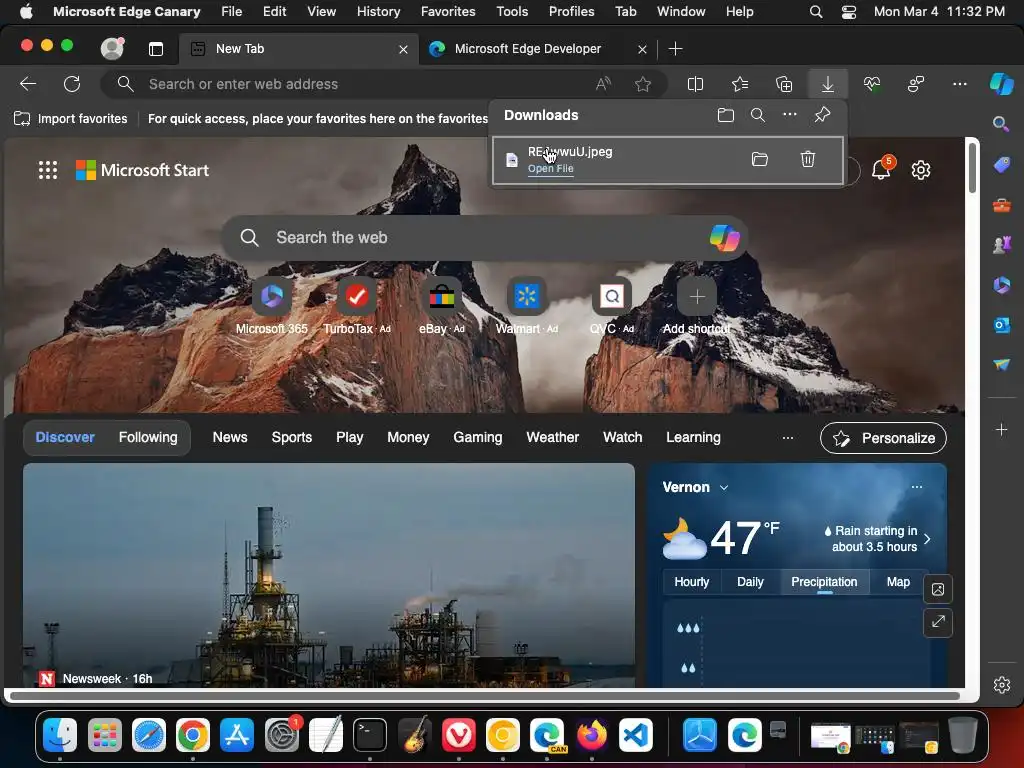Open the Favorites menu in menu bar
1024x768 pixels.
point(448,11)
